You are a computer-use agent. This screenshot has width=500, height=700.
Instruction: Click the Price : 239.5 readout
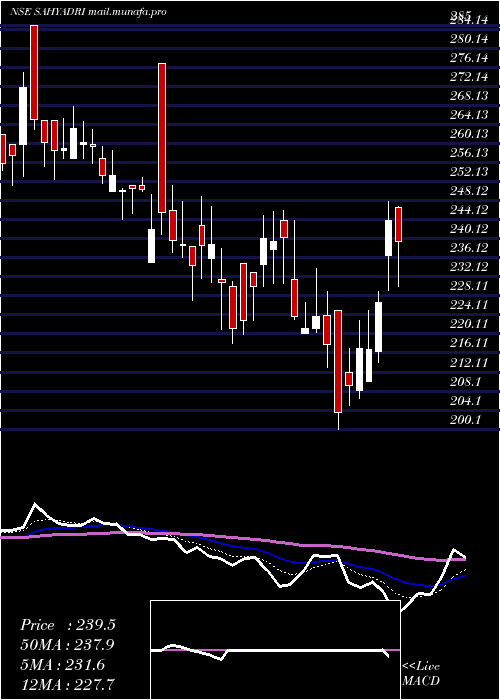(x=68, y=625)
